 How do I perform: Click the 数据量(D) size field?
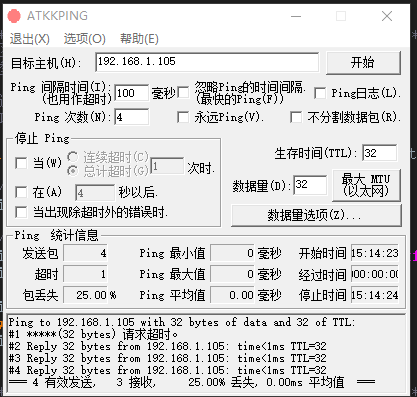point(310,185)
